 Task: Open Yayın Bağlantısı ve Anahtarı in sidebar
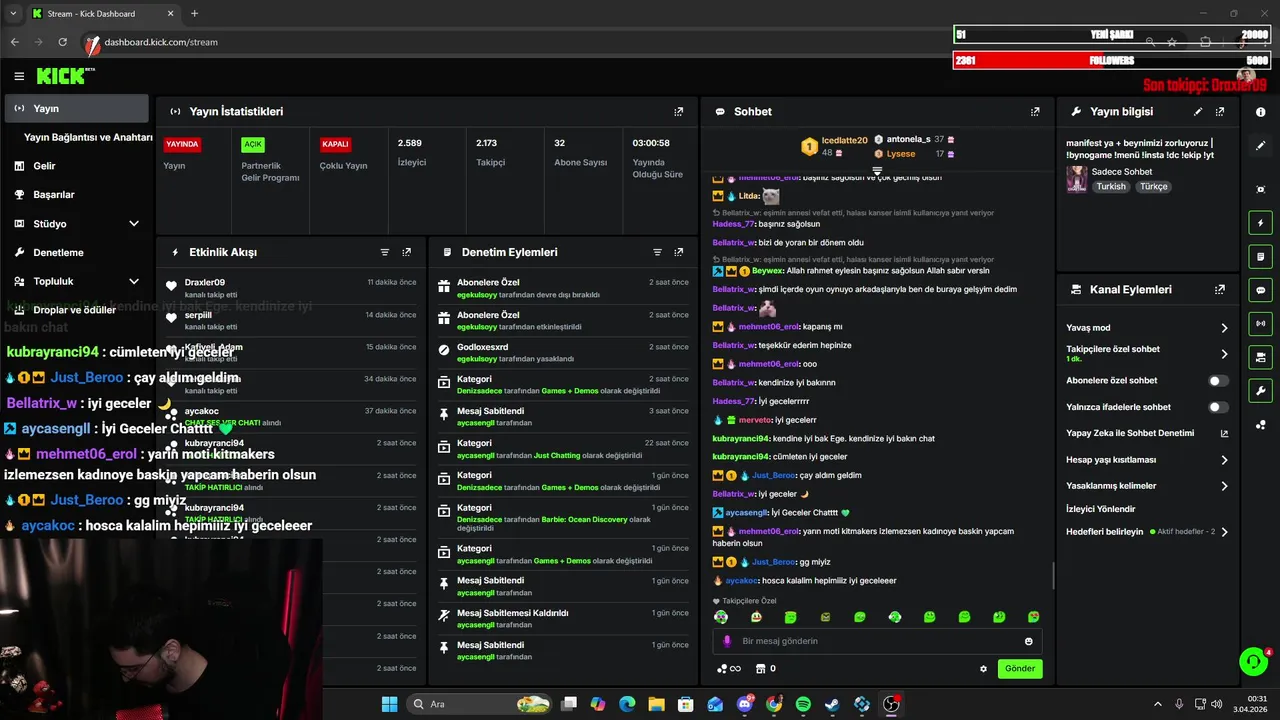click(88, 137)
